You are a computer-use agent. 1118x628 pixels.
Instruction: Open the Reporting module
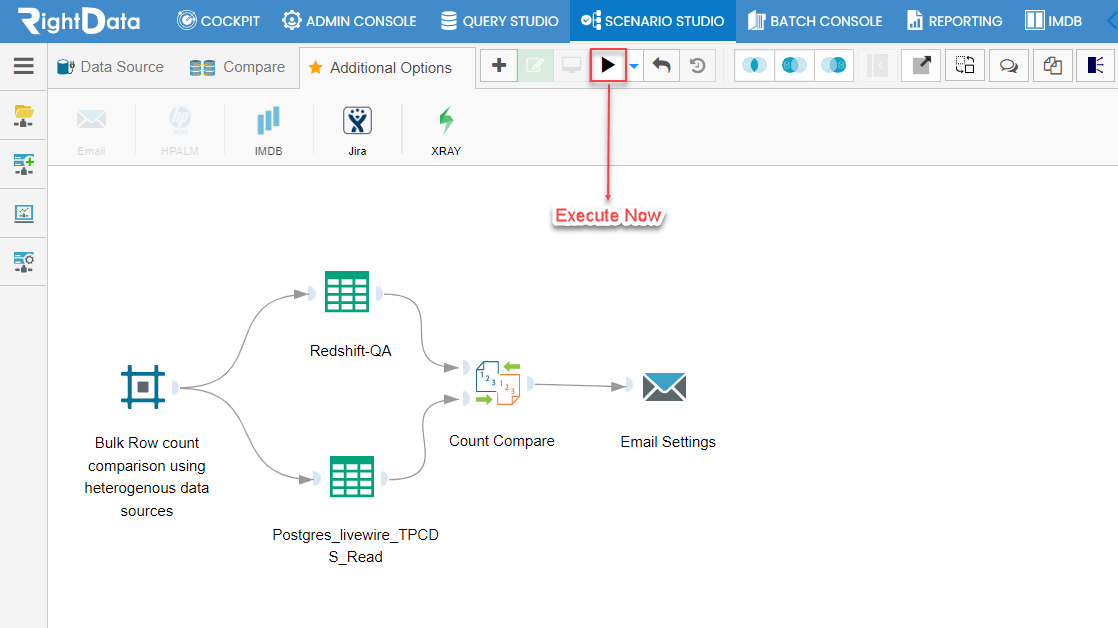coord(954,21)
